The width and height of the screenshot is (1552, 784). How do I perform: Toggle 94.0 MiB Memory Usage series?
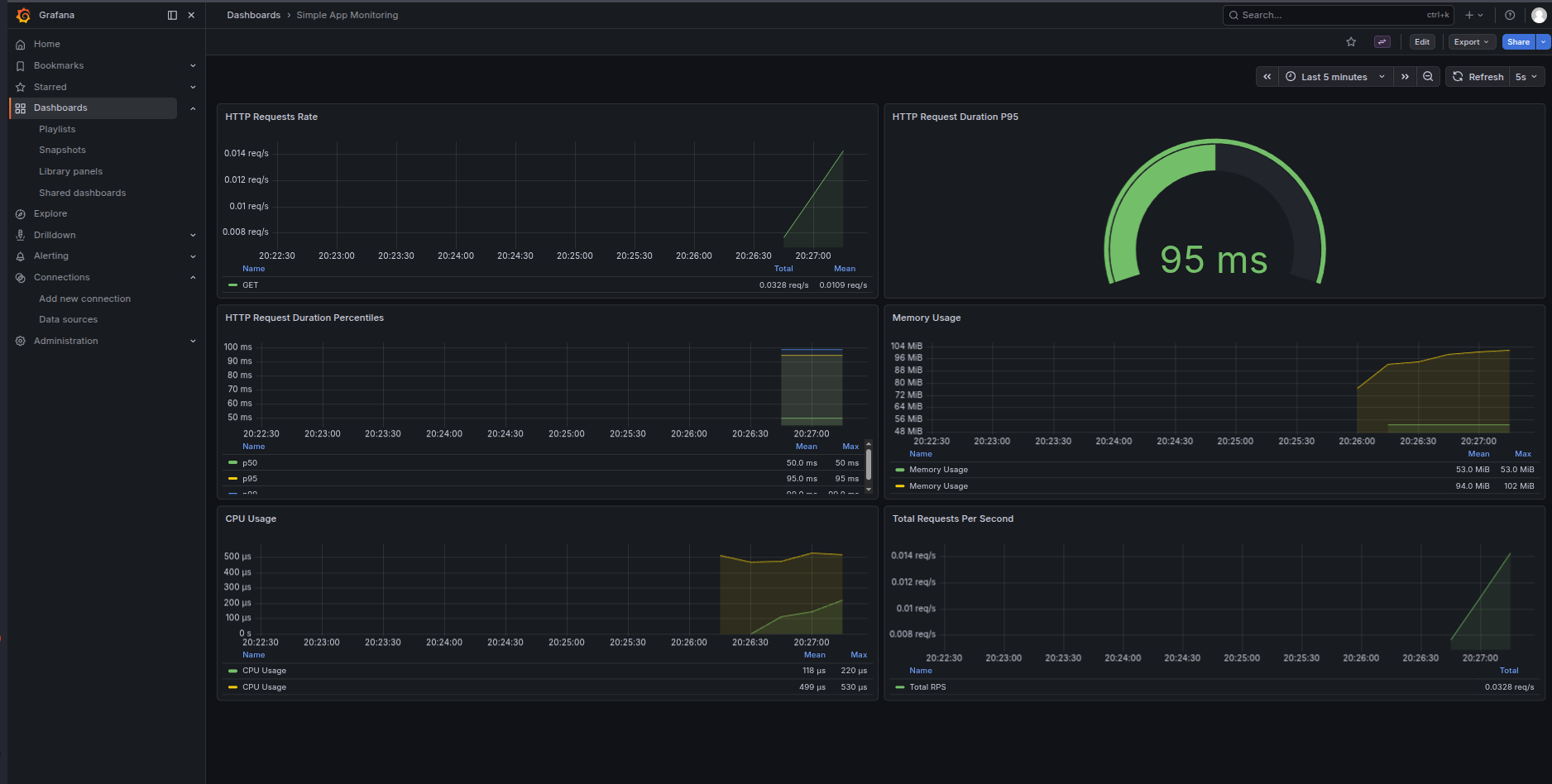point(938,486)
